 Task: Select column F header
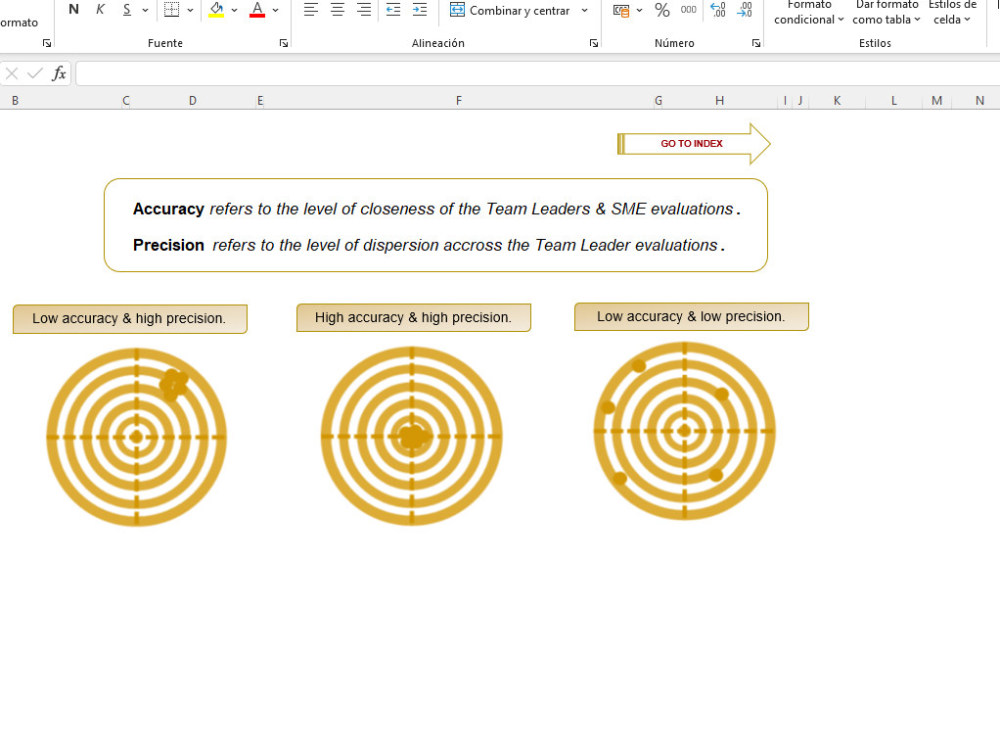pyautogui.click(x=459, y=101)
